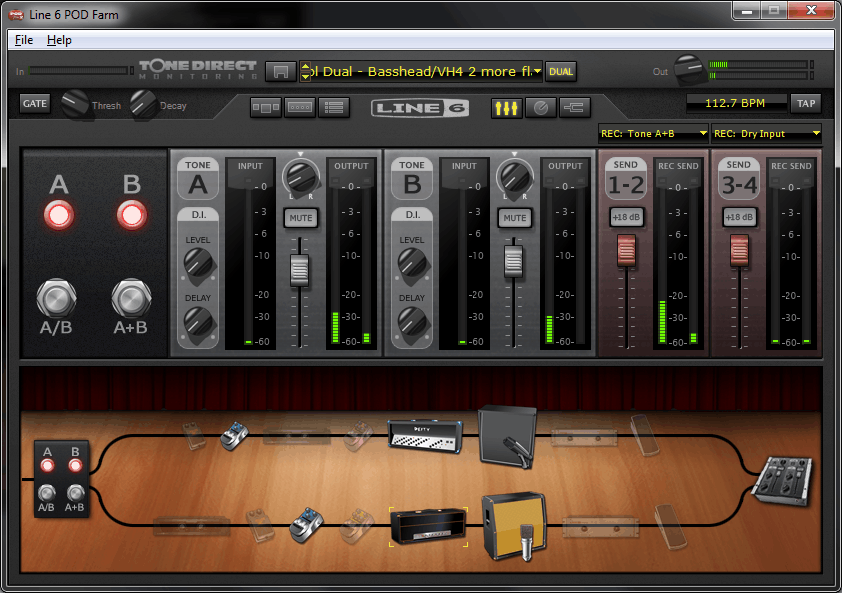Click the Tone A D.I. Level knob
This screenshot has width=842, height=593.
(199, 263)
